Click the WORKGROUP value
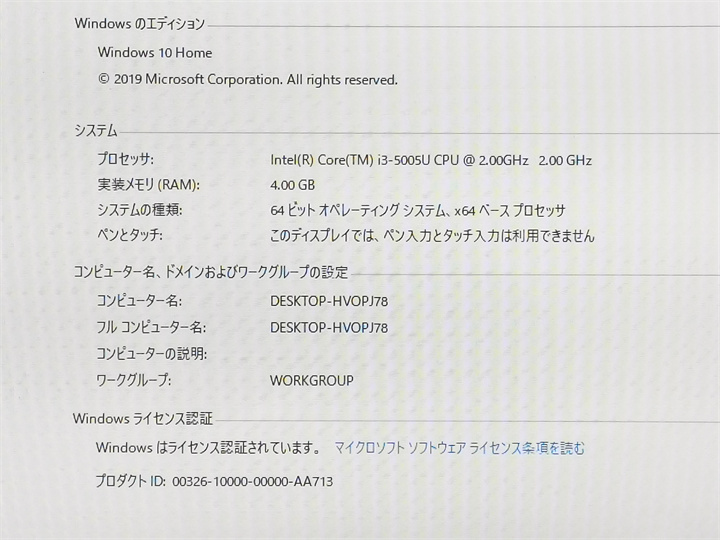This screenshot has width=720, height=540. (312, 381)
